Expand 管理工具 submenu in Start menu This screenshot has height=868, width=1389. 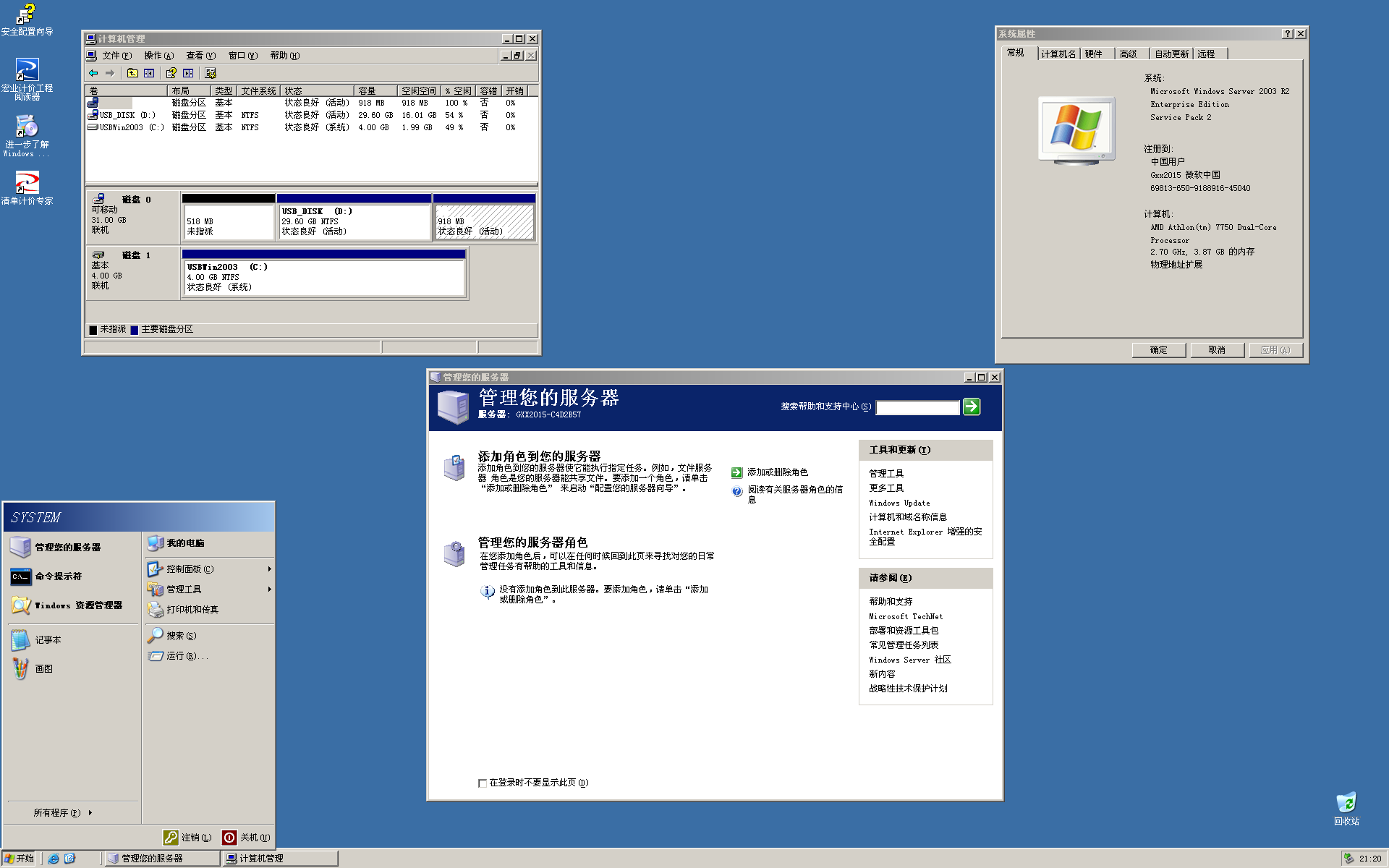coord(209,590)
